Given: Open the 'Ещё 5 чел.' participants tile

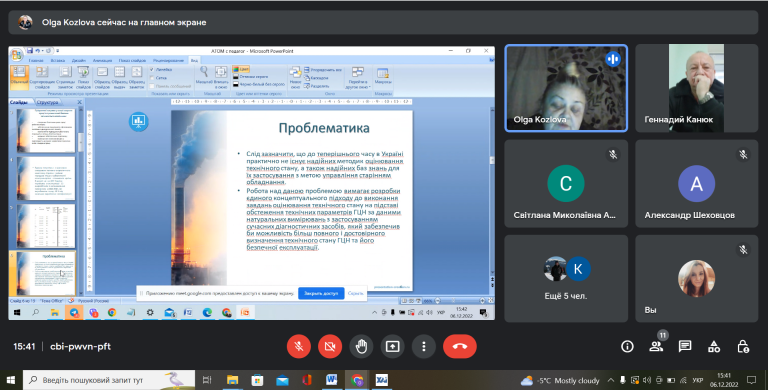Looking at the screenshot, I should 566,278.
